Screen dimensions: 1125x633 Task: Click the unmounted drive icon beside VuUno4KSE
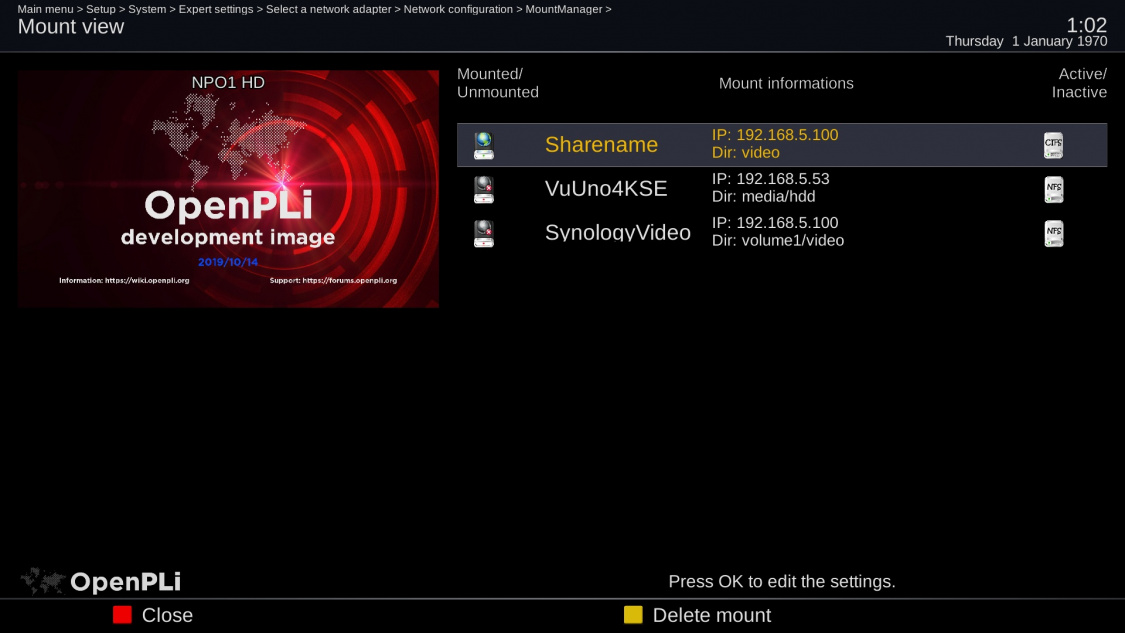pyautogui.click(x=484, y=189)
